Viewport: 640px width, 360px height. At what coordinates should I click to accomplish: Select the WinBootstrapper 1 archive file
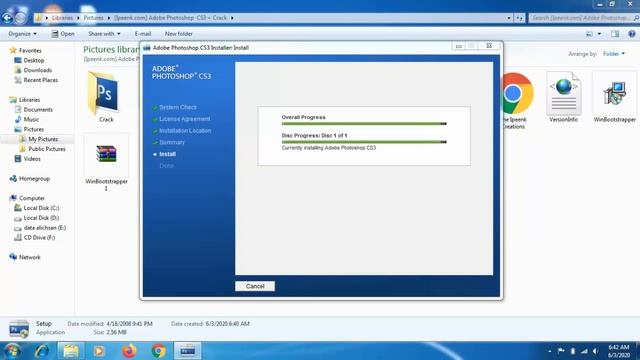106,163
